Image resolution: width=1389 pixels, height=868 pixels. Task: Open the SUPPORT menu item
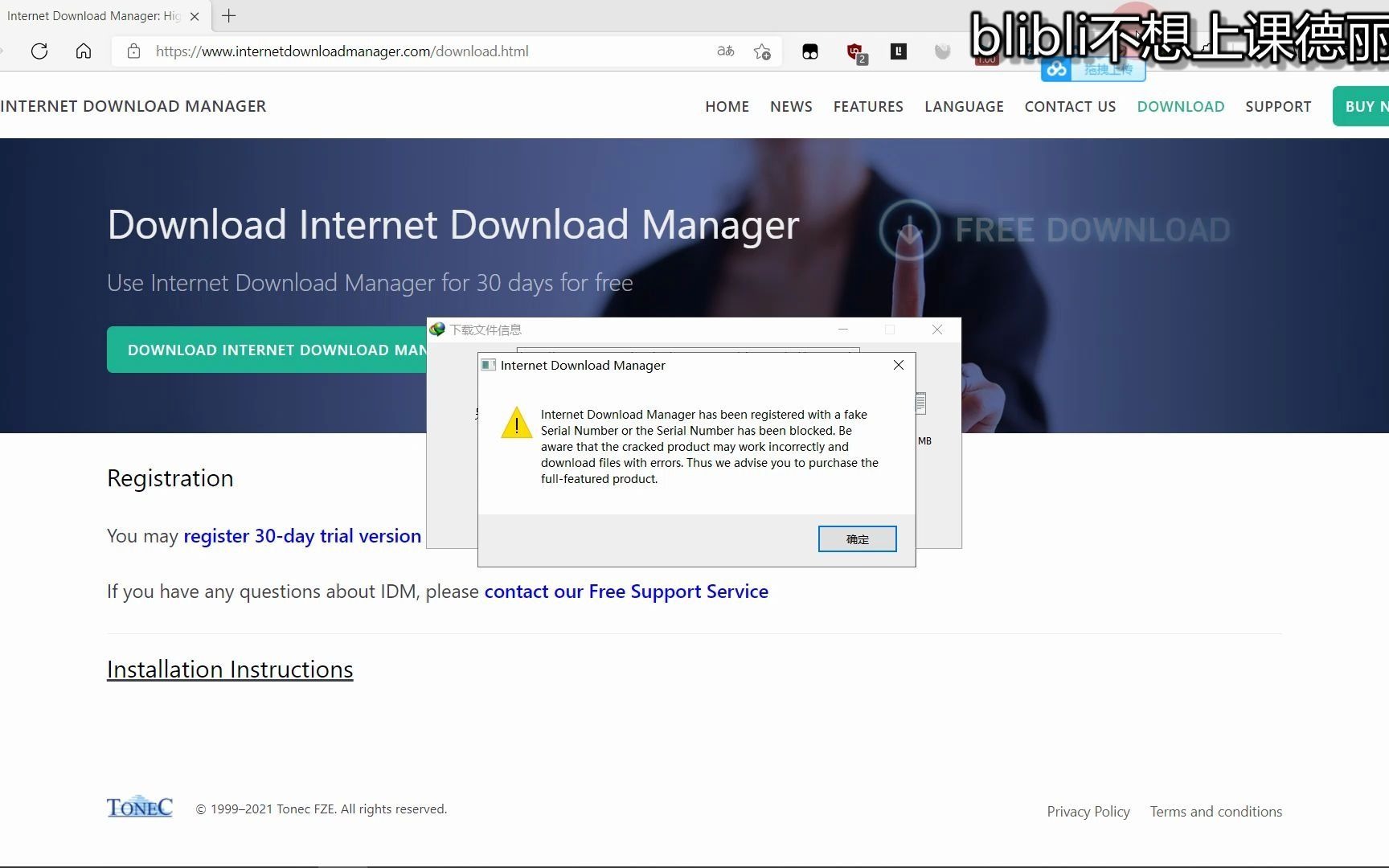(1278, 107)
